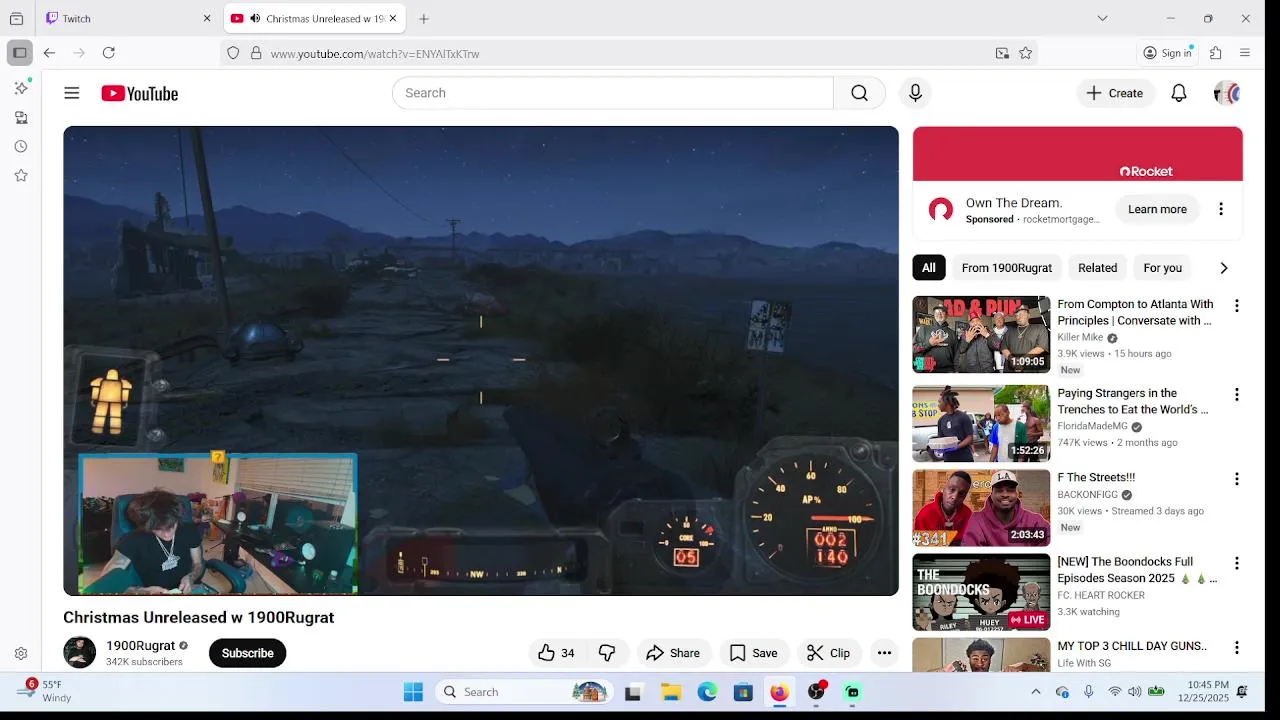1280x720 pixels.
Task: Bookmark this page with star icon
Action: tap(1025, 53)
